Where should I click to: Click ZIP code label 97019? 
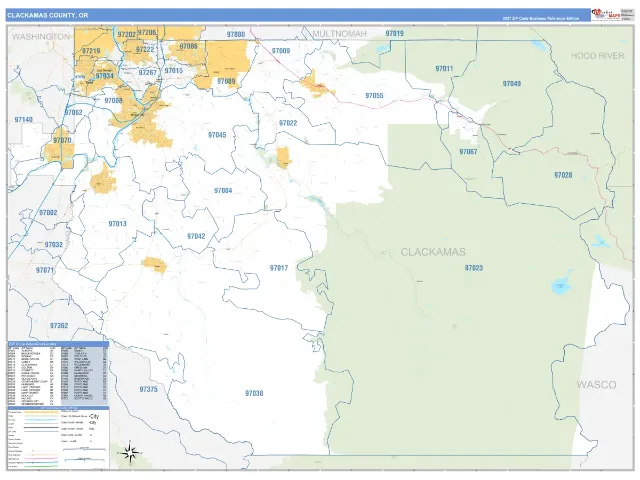click(x=394, y=33)
